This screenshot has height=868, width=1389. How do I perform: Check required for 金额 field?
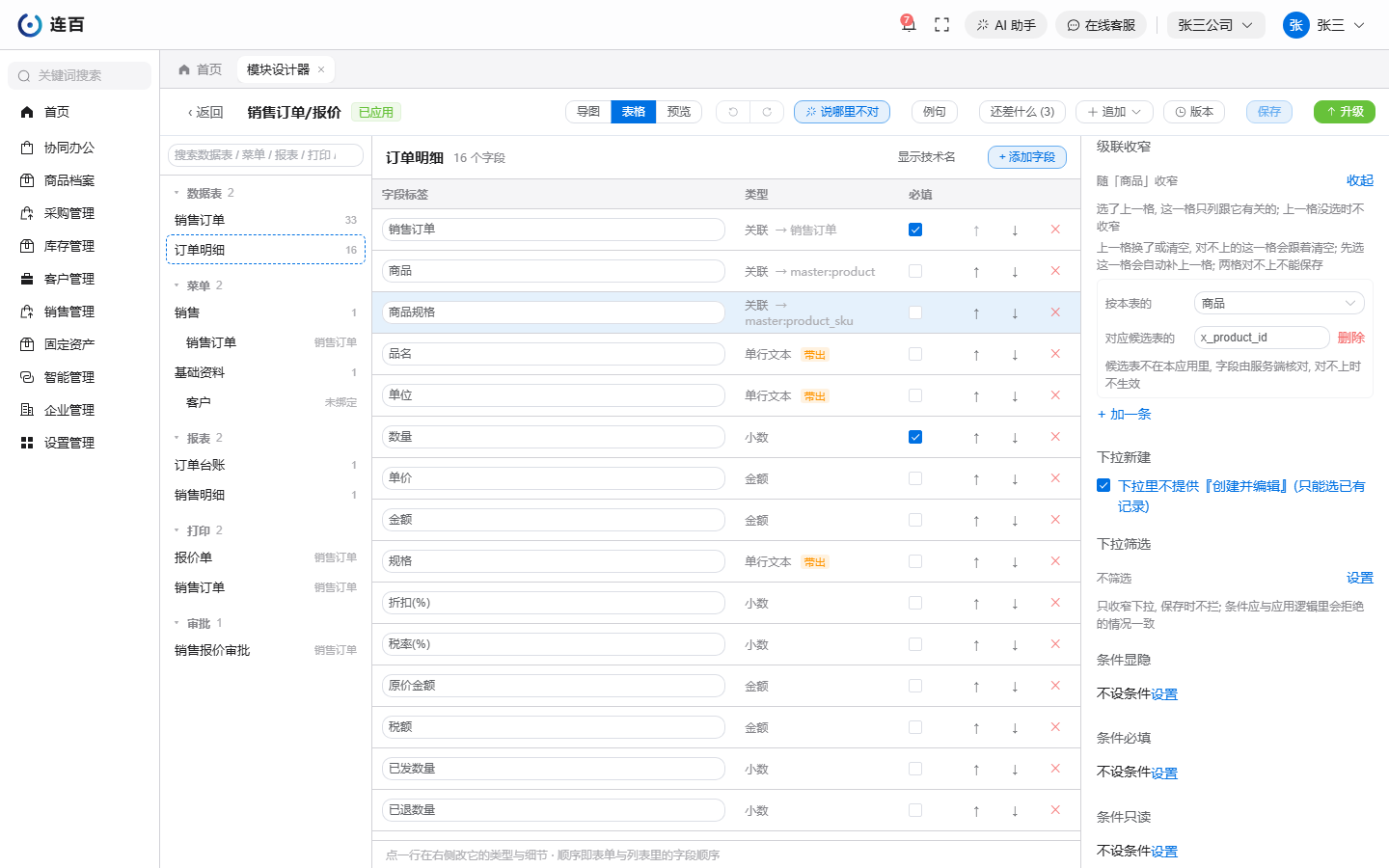915,520
